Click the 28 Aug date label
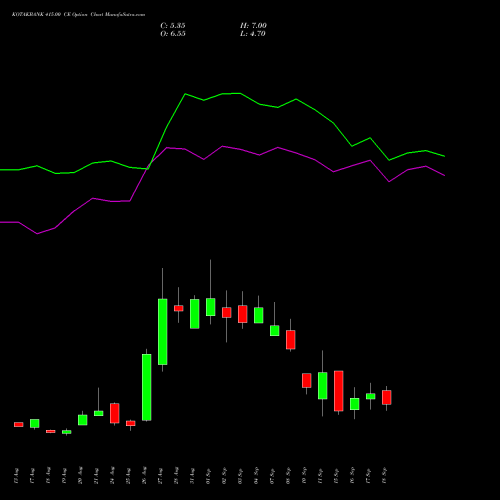The width and height of the screenshot is (500, 500). (176, 475)
